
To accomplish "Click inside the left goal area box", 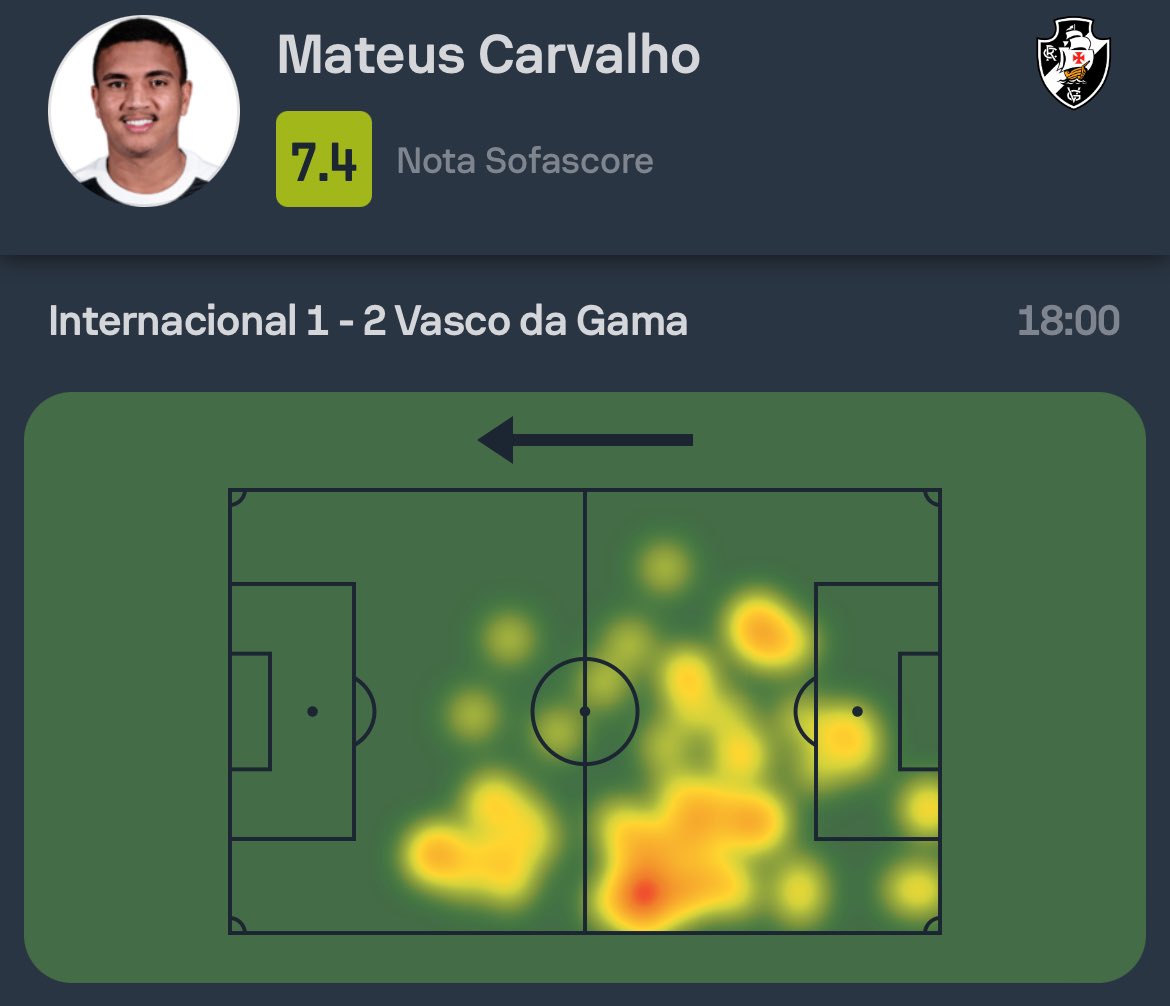I will click(250, 711).
